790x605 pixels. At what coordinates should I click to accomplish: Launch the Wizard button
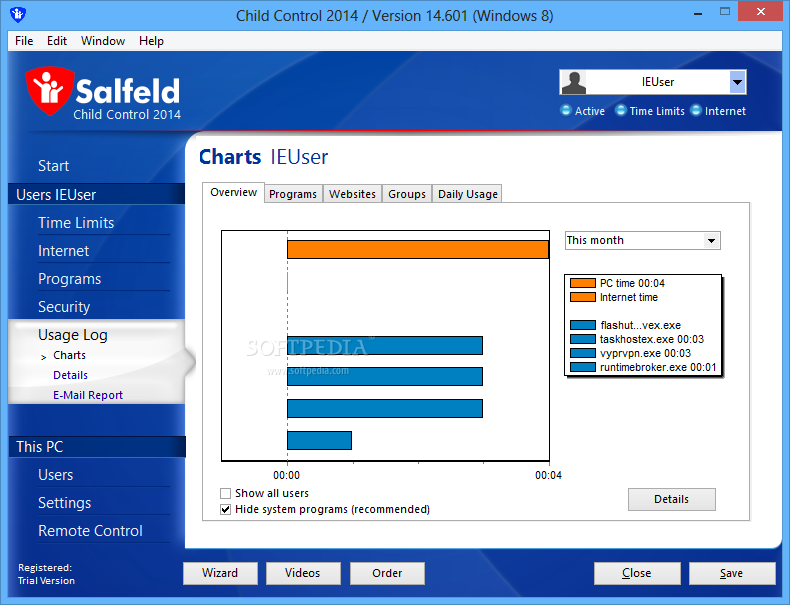point(220,573)
